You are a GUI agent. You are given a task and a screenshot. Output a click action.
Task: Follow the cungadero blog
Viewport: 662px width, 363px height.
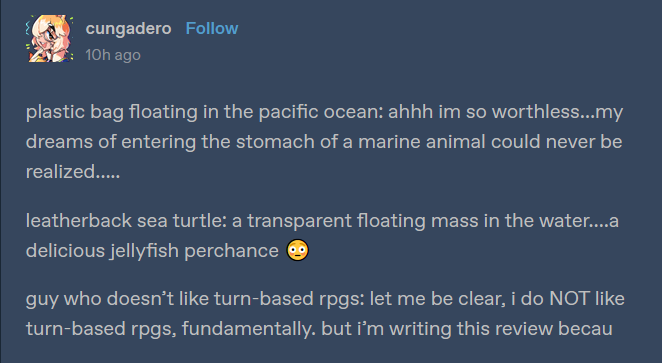coord(212,28)
